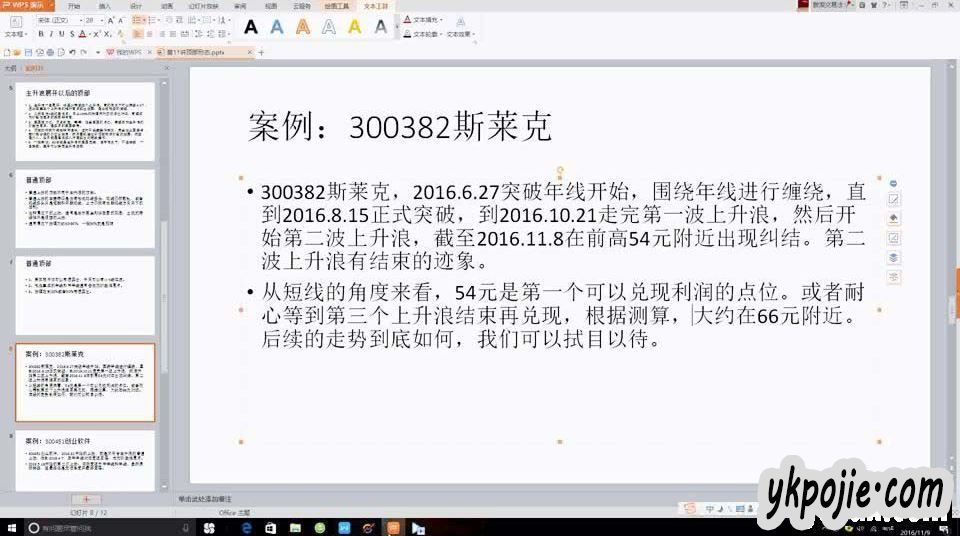Click the undo icon in quick access toolbar

(x=72, y=52)
